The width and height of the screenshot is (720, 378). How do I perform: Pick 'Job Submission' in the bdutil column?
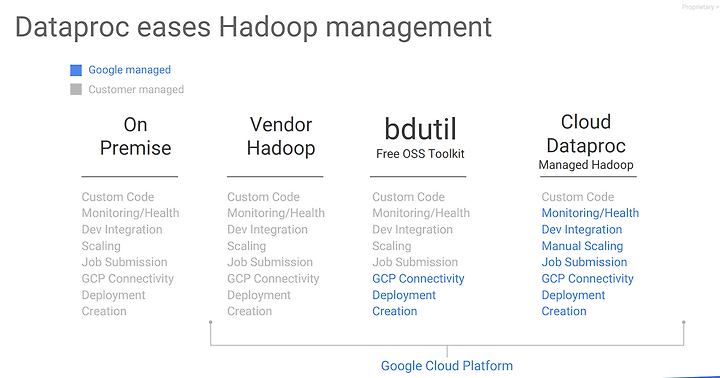[x=415, y=262]
